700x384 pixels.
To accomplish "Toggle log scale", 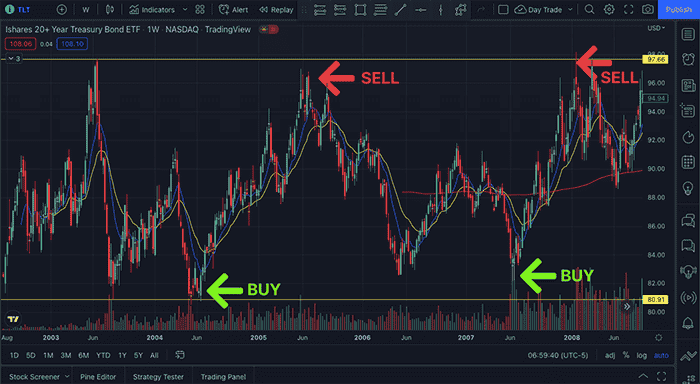I will [642, 355].
